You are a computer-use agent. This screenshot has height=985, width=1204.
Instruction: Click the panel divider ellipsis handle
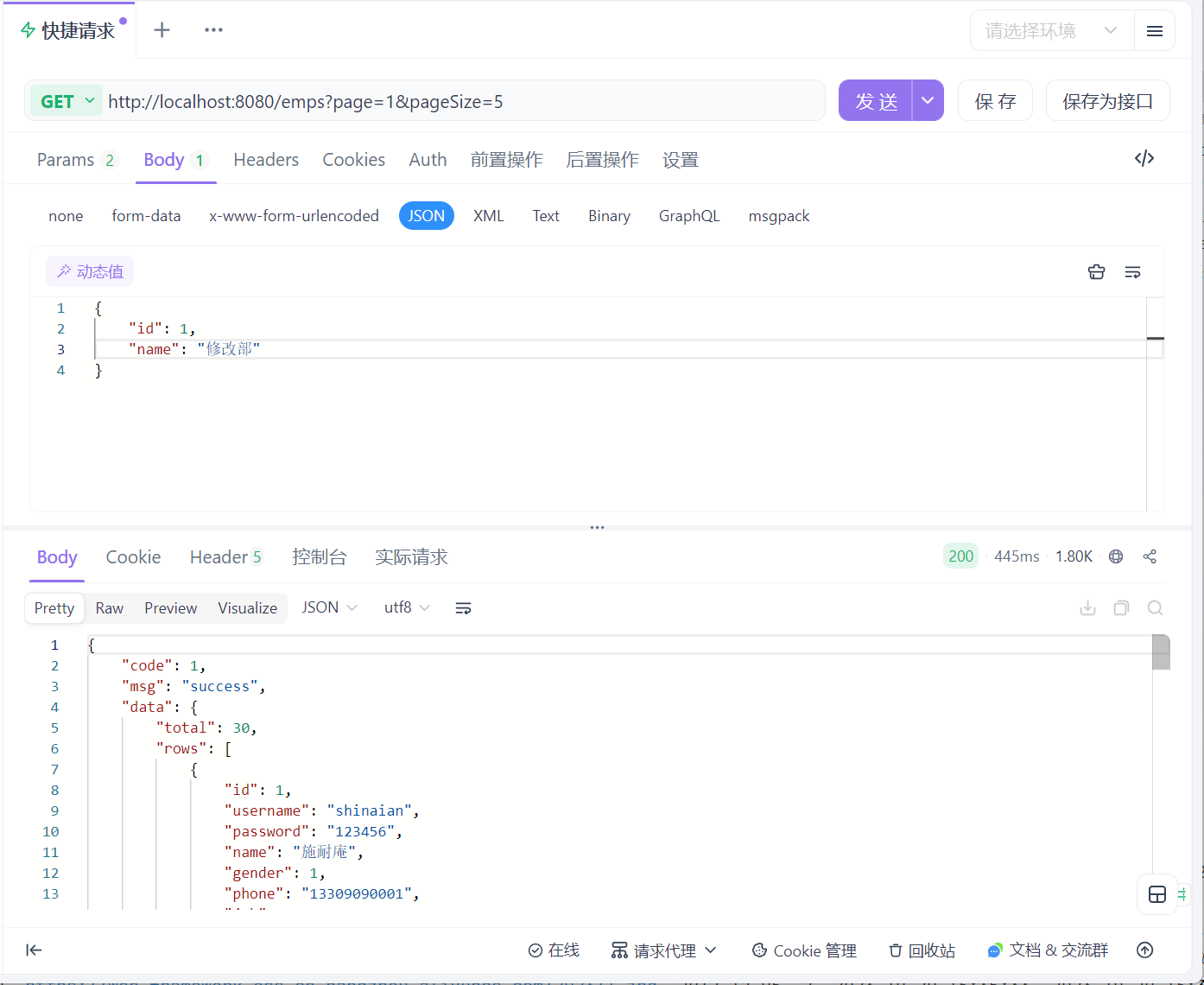tap(597, 527)
